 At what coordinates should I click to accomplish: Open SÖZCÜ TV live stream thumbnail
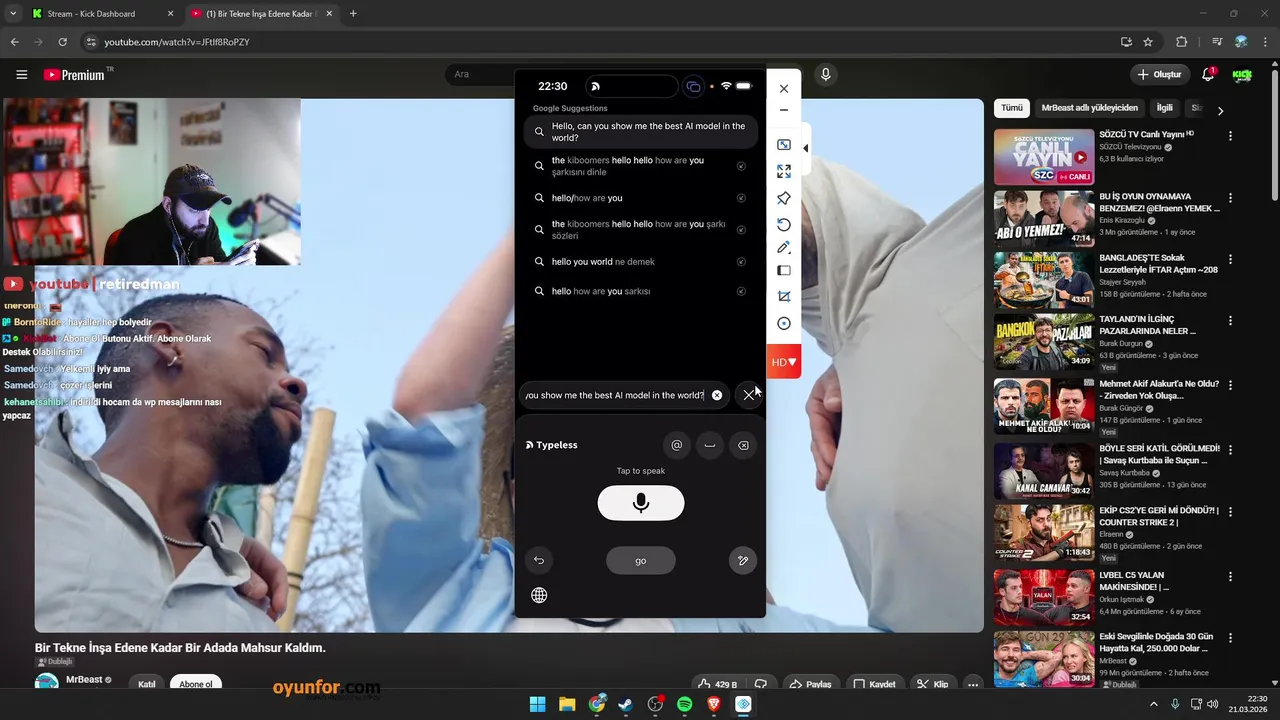click(1043, 157)
